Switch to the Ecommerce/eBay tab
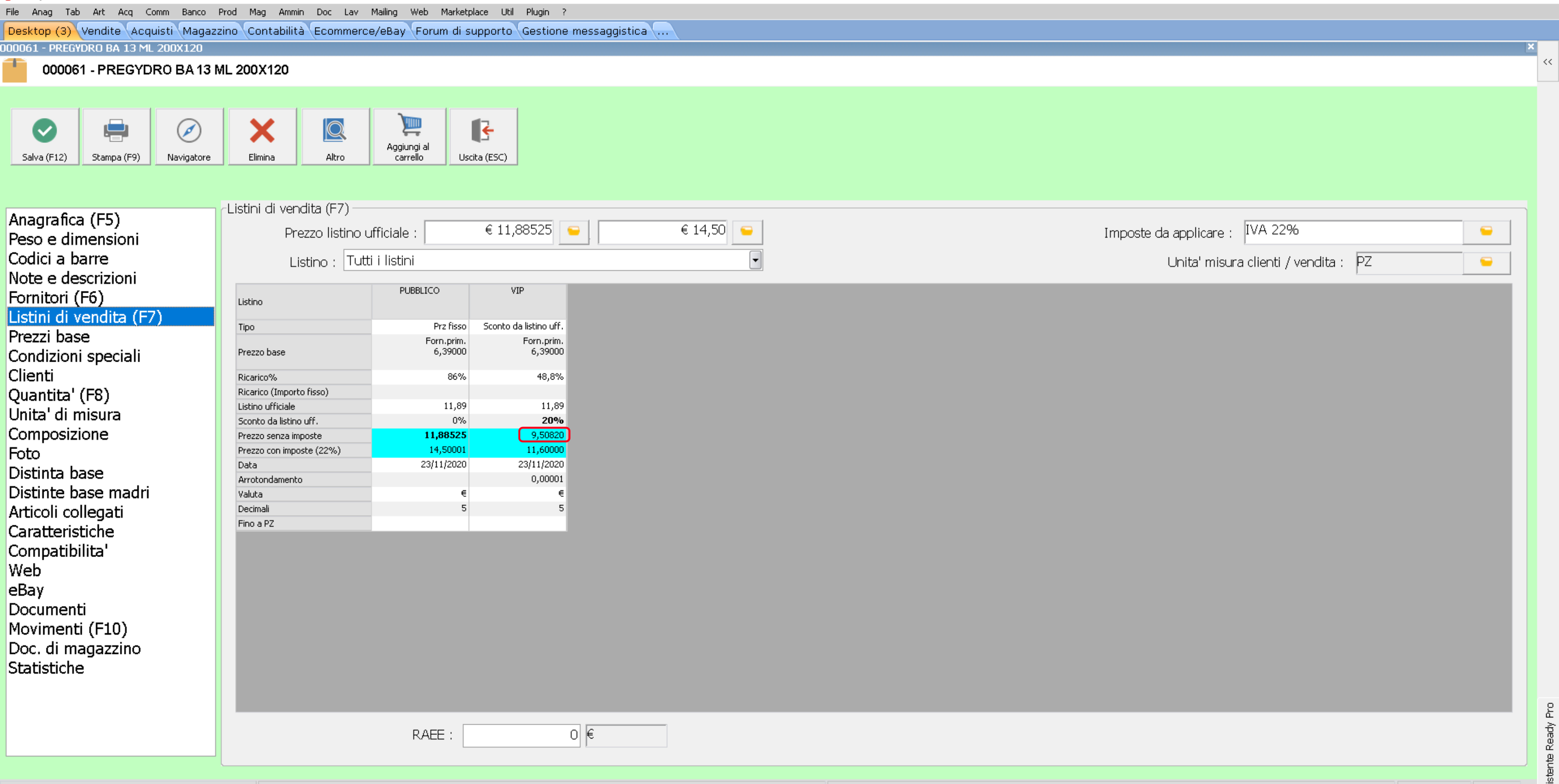Viewport: 1559px width, 784px height. (359, 31)
